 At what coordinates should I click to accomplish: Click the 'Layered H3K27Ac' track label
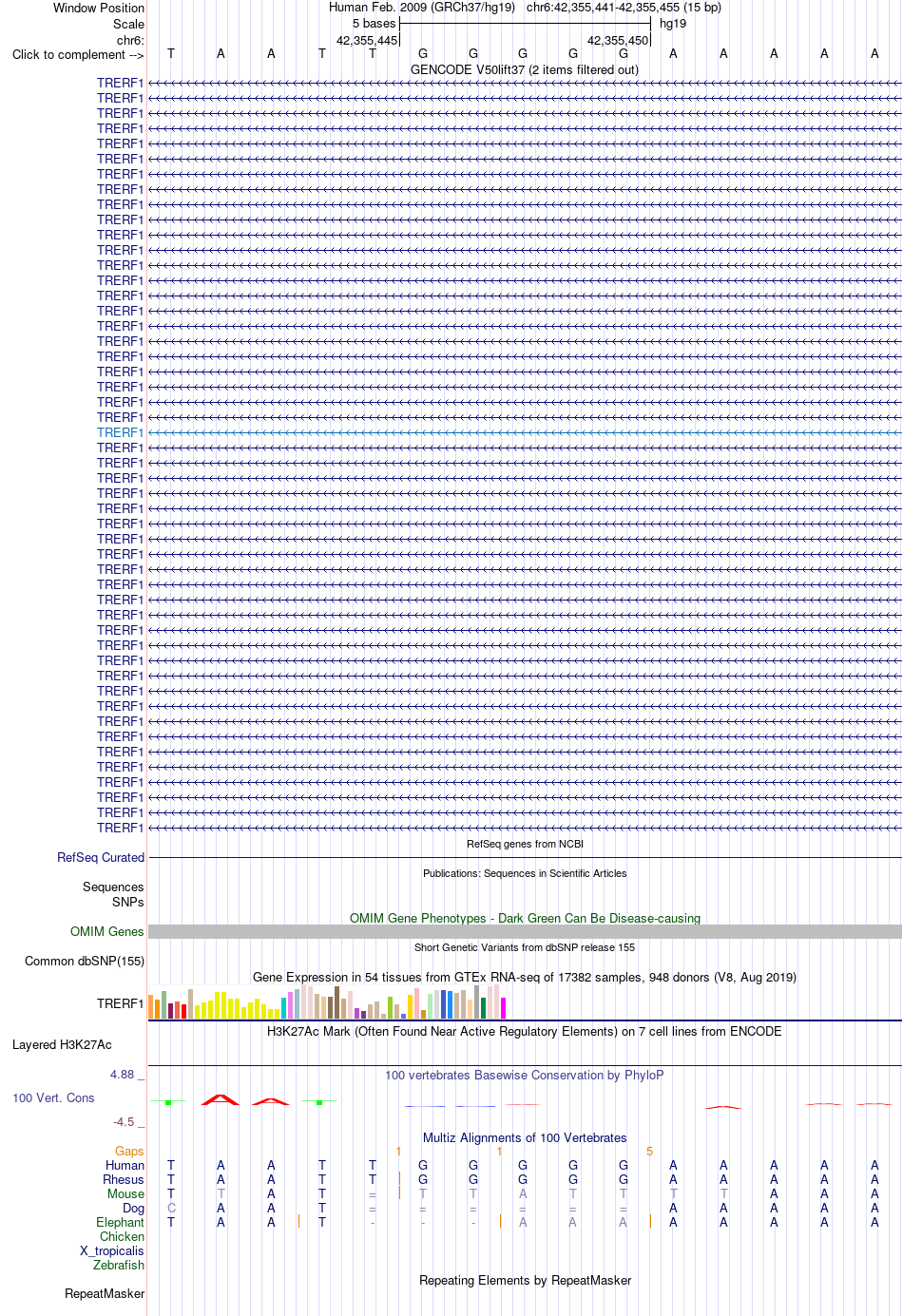point(62,1044)
